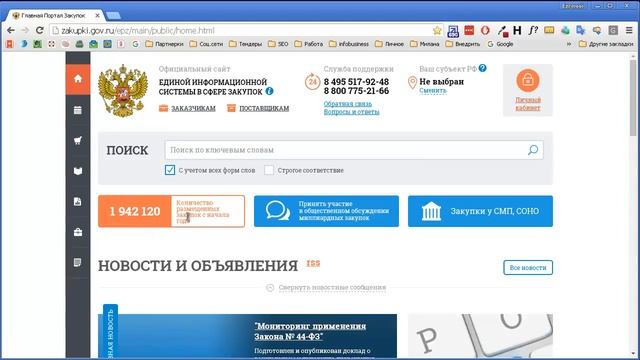Click the location pin icon near Не выбран
Image resolution: width=640 pixels, height=360 pixels.
412,82
